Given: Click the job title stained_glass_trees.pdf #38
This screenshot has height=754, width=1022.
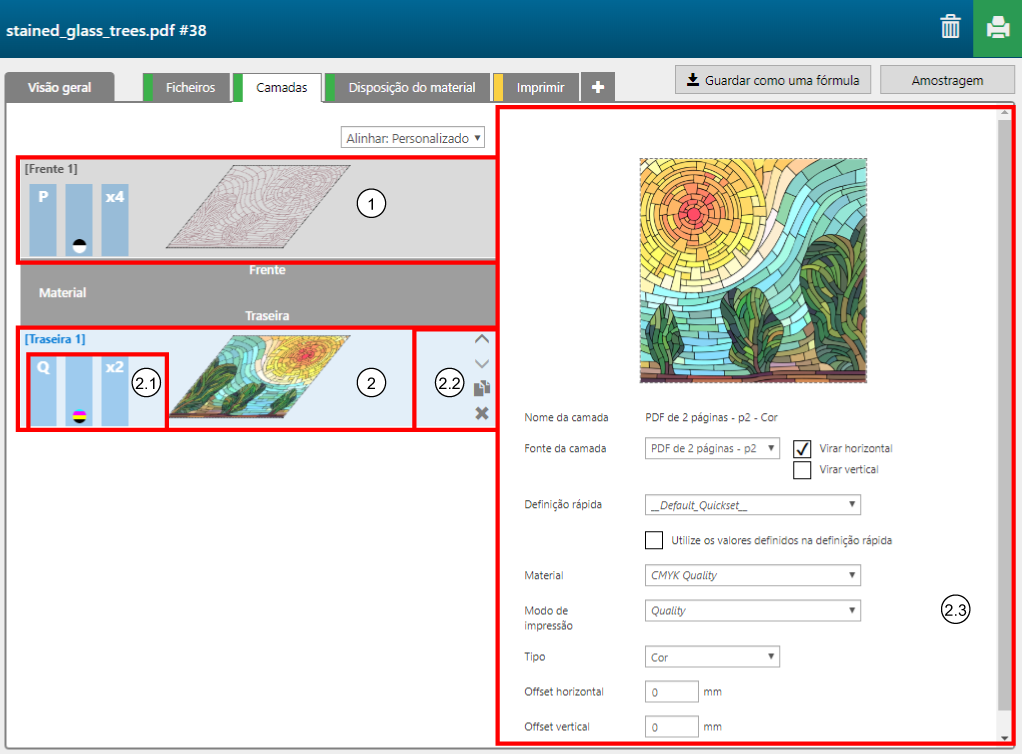Looking at the screenshot, I should coord(106,31).
